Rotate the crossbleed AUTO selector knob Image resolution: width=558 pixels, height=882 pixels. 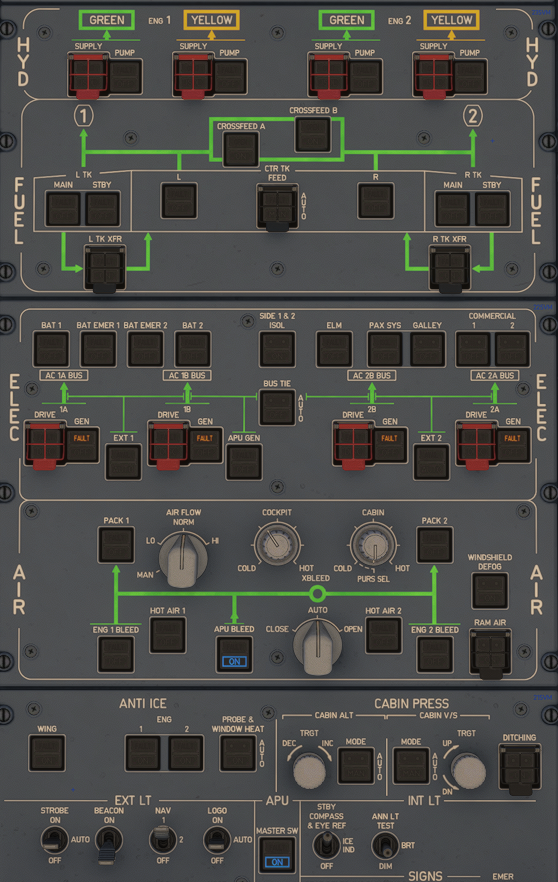[317, 648]
